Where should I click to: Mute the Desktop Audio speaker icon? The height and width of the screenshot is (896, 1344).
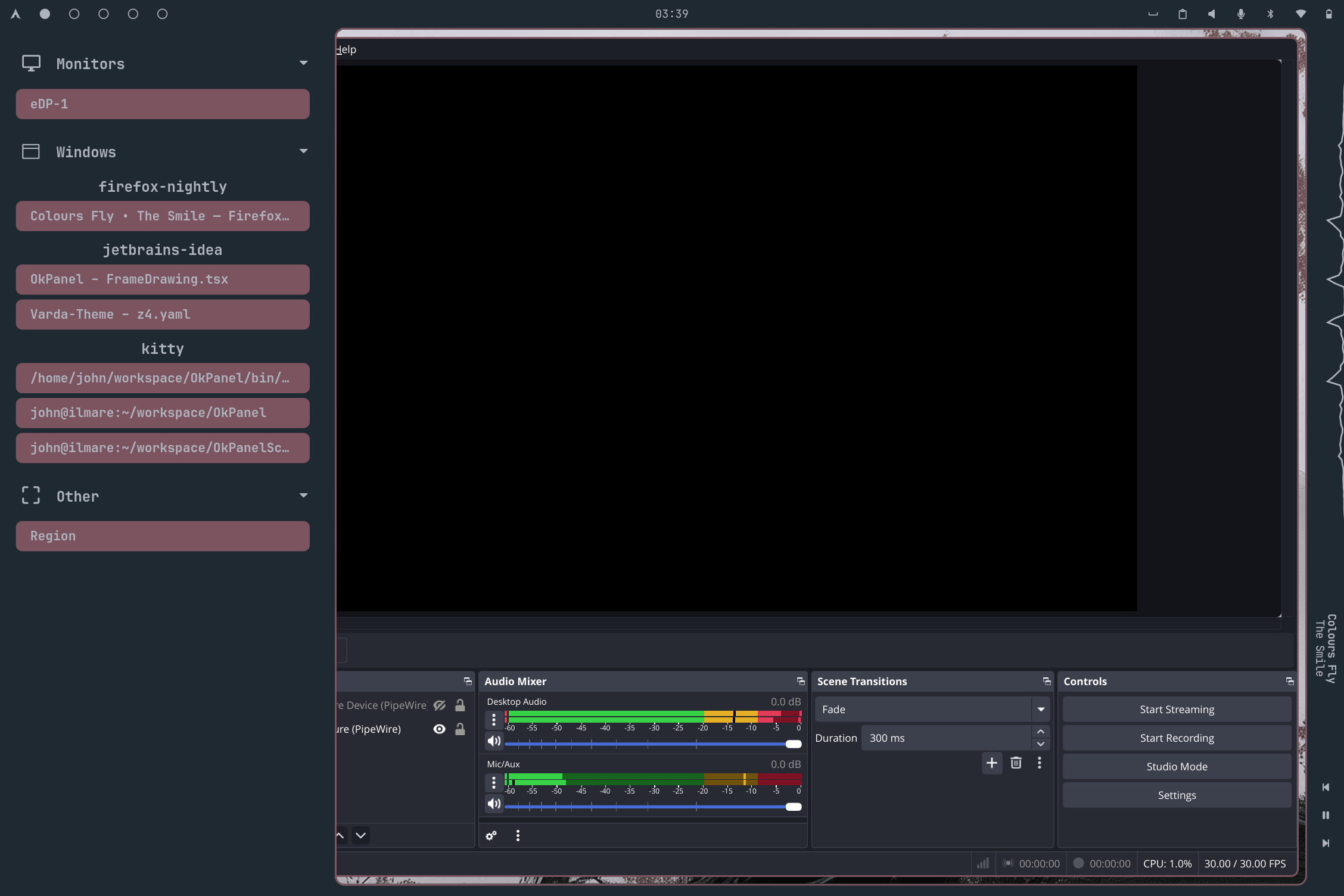tap(494, 741)
